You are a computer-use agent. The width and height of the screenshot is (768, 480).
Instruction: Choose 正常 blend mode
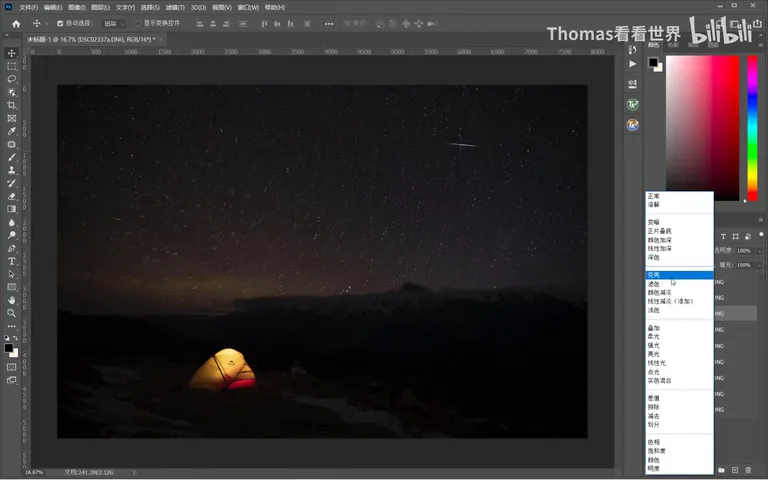point(653,196)
